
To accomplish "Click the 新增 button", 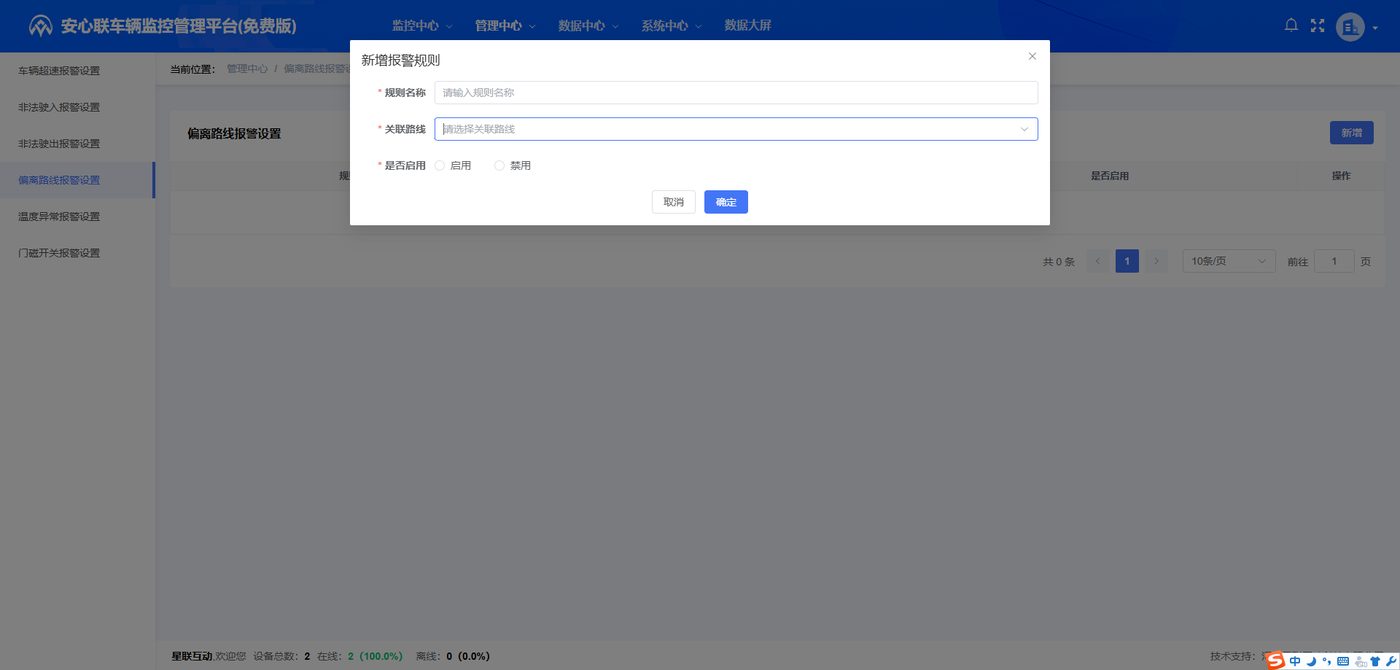I will click(x=1351, y=133).
